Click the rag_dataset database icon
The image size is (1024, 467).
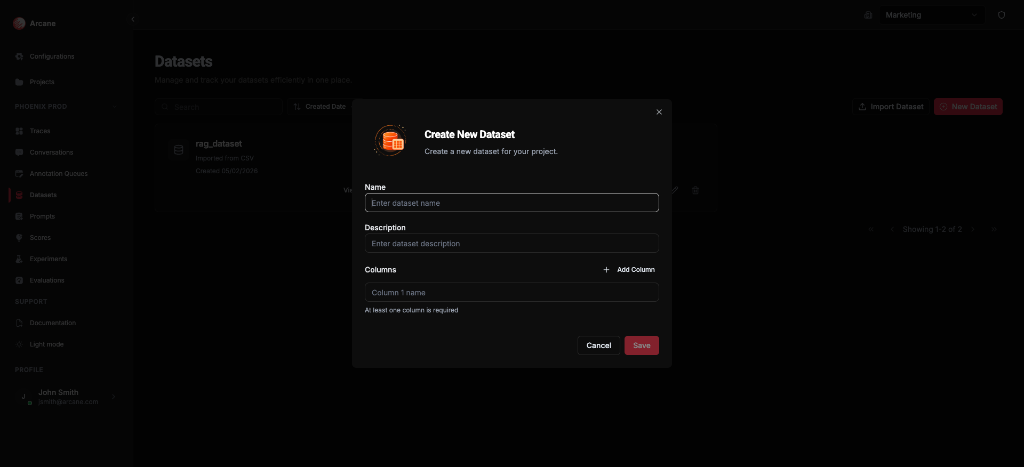point(178,150)
